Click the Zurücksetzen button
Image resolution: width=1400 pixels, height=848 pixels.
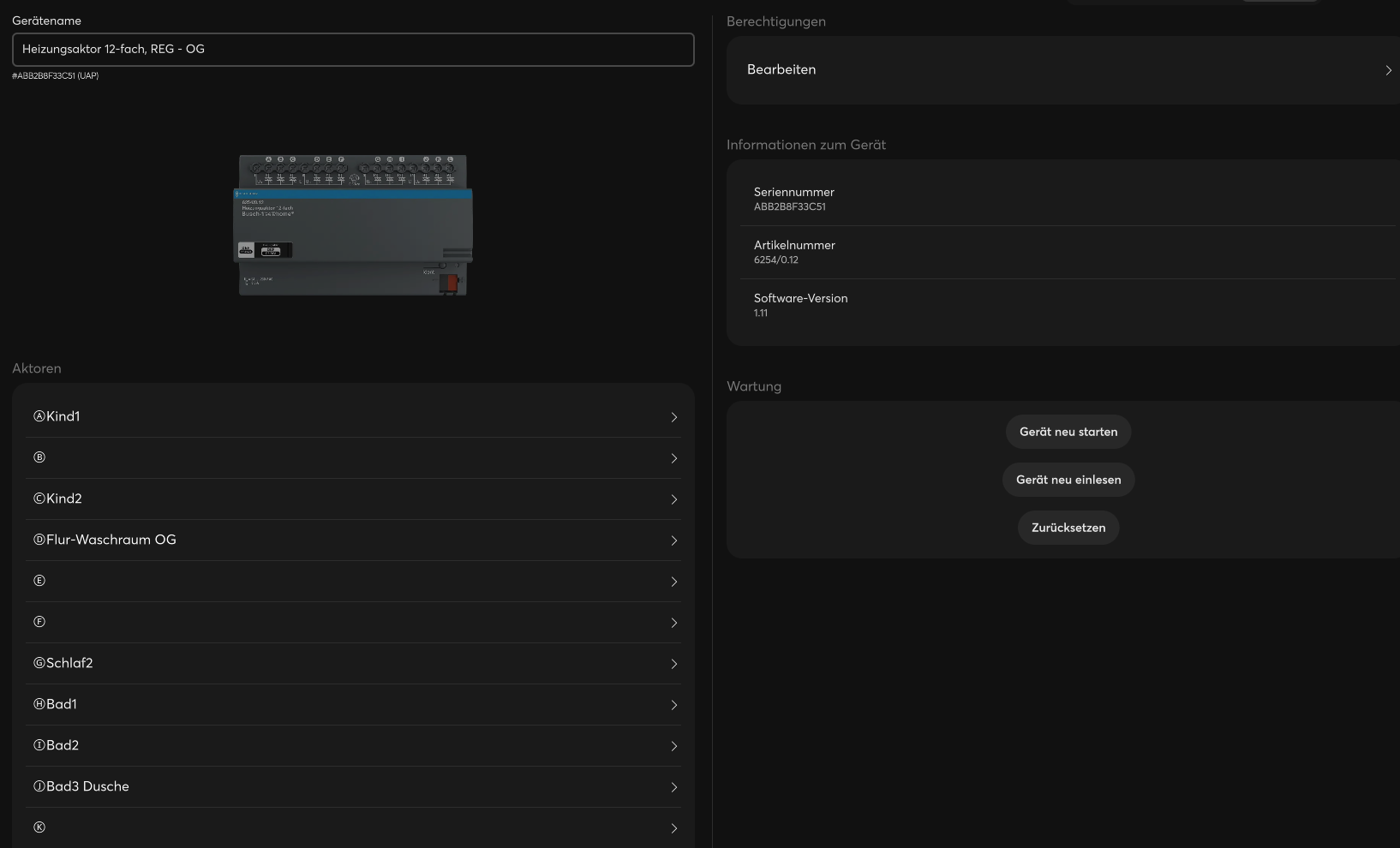point(1068,528)
